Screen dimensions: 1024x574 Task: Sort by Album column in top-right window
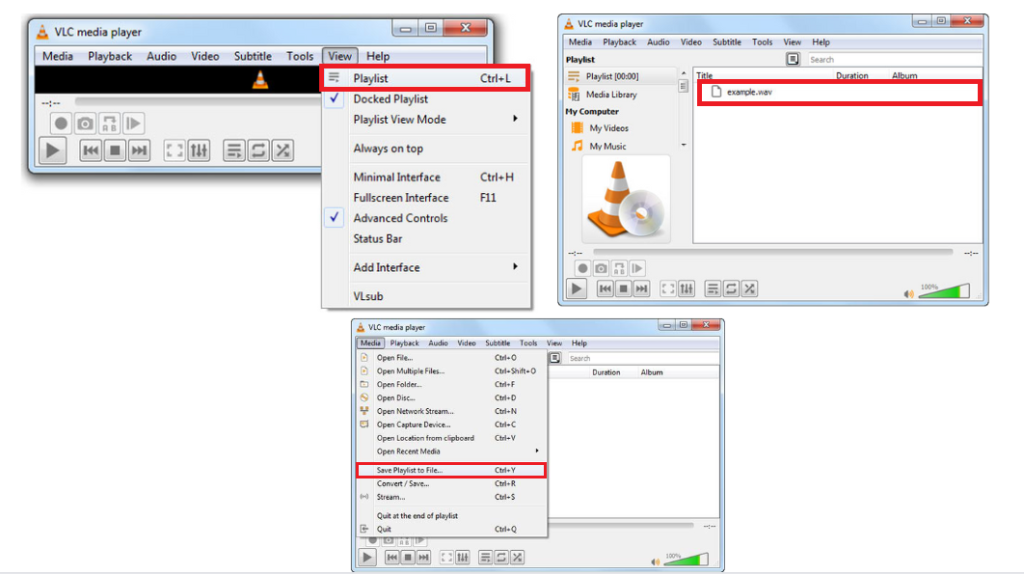pos(904,76)
